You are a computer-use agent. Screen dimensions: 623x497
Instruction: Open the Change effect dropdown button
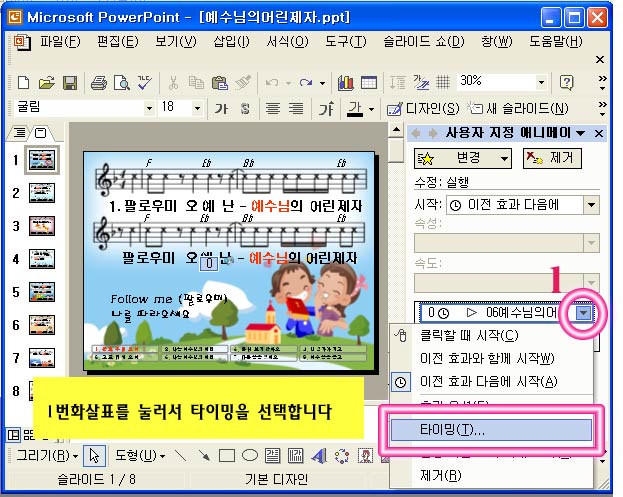pos(463,159)
